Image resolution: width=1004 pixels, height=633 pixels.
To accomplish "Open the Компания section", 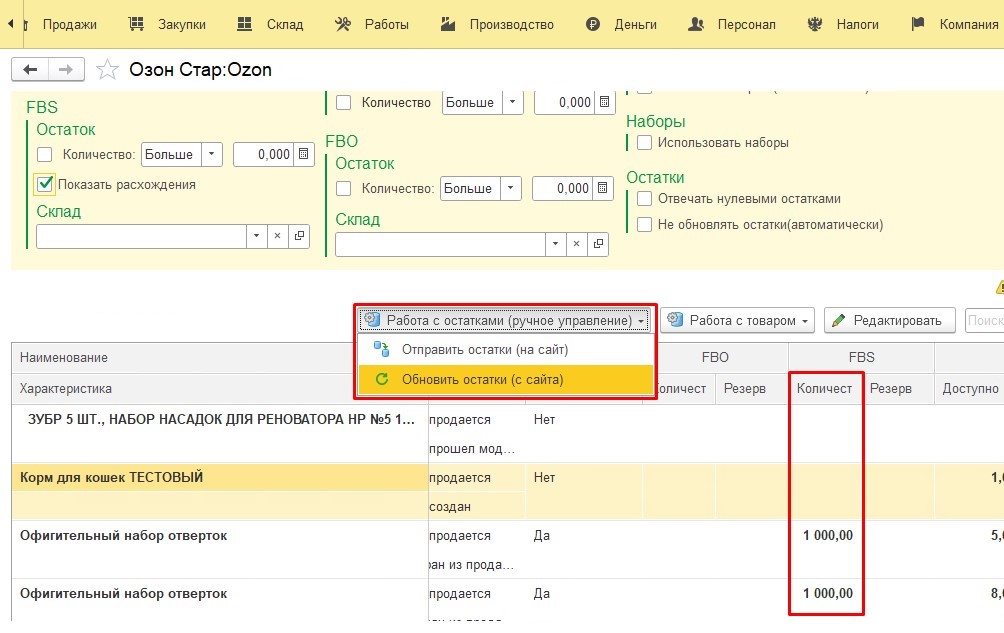I will (x=969, y=24).
